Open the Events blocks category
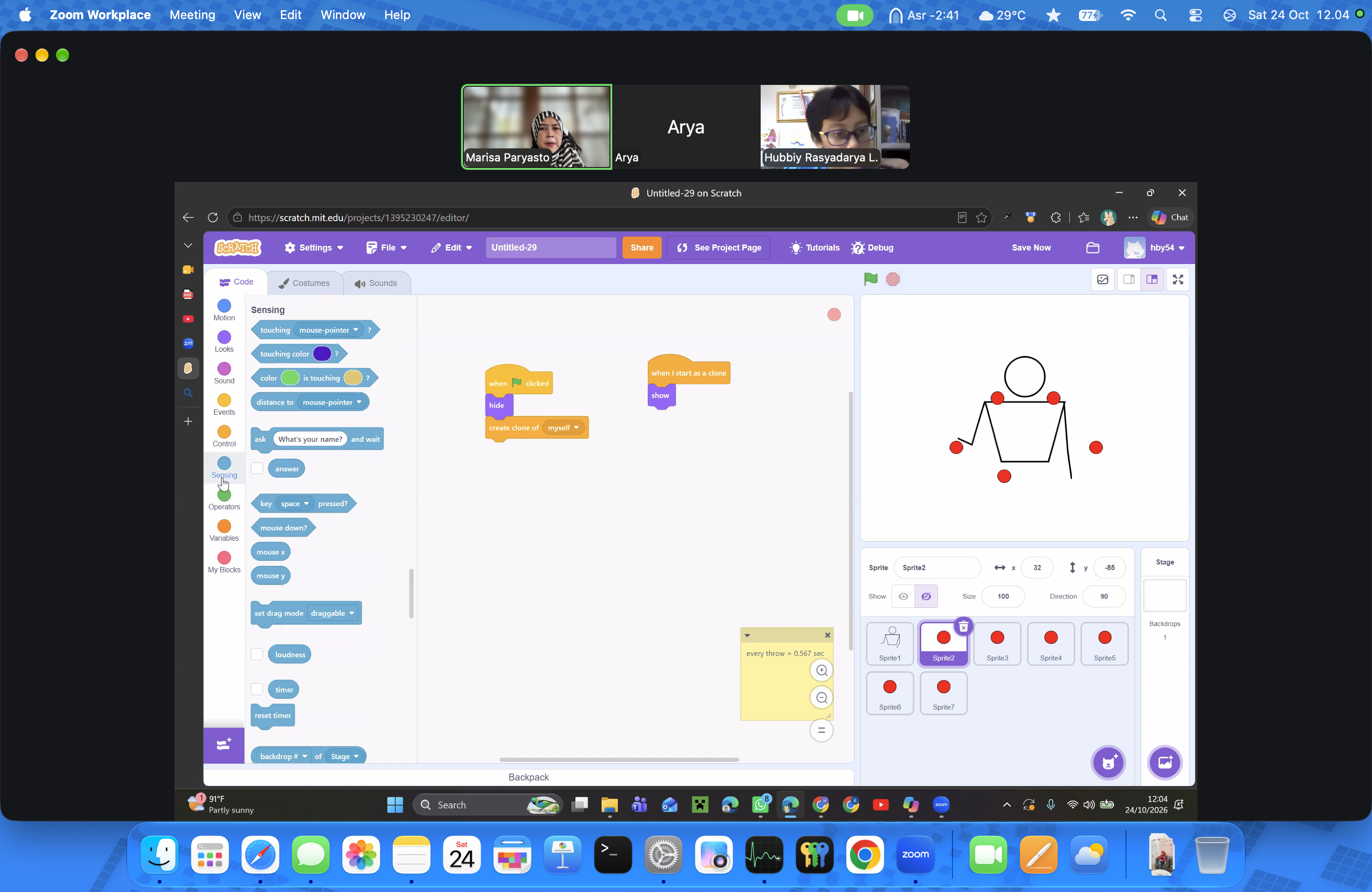 [x=224, y=404]
